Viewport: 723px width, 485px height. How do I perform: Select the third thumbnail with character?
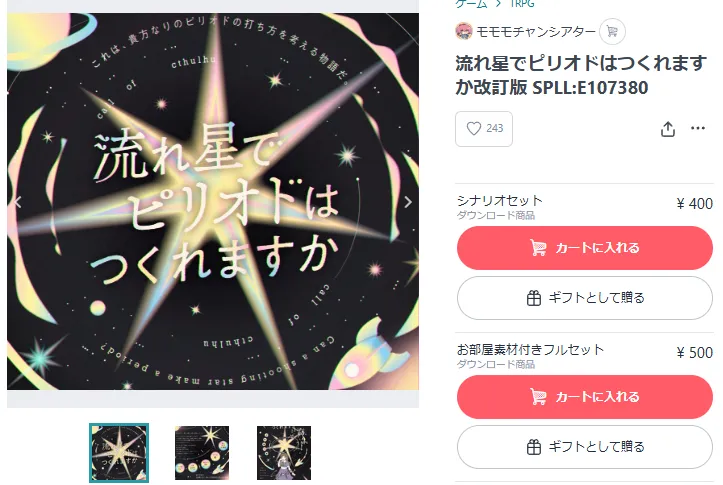tap(284, 453)
